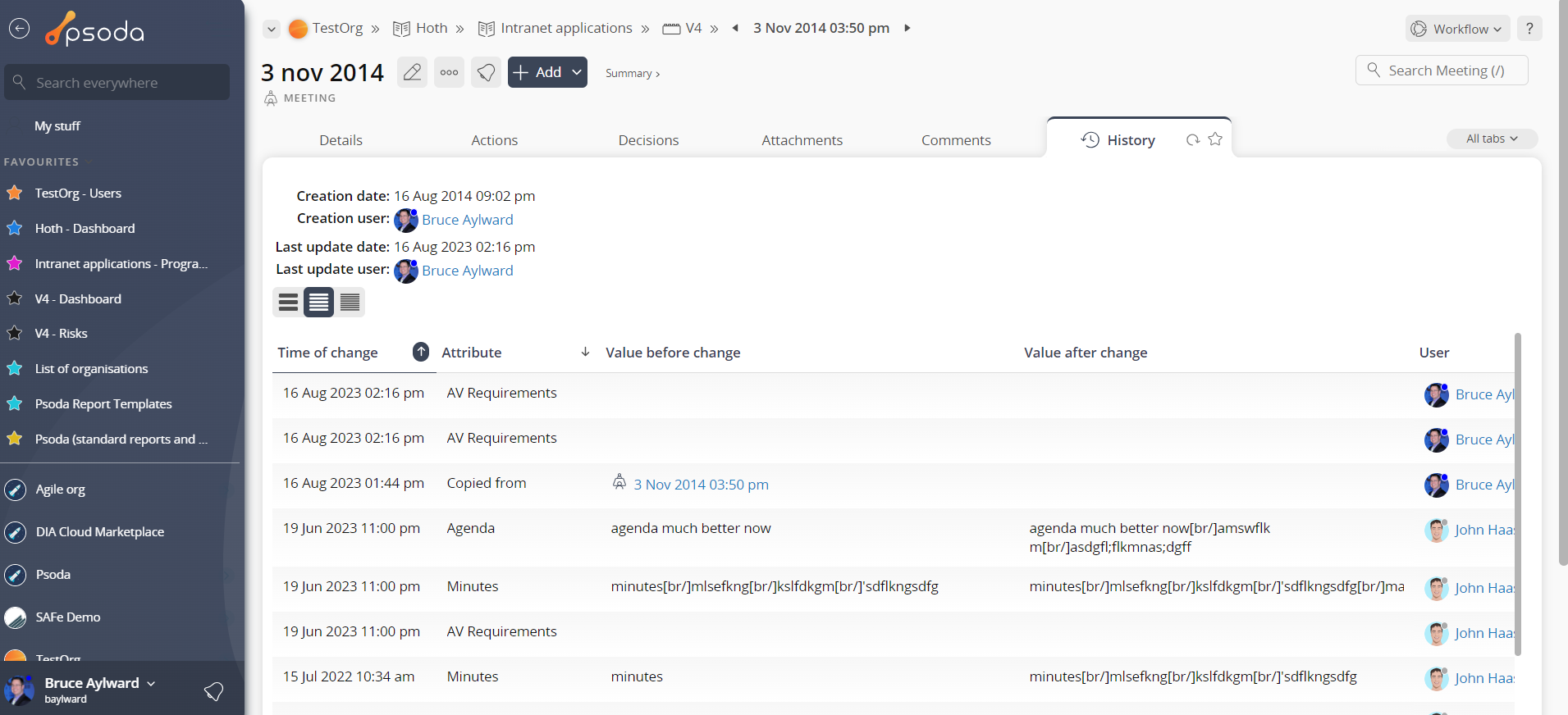Sort Attribute column with down arrow
Image resolution: width=1568 pixels, height=715 pixels.
pos(585,352)
